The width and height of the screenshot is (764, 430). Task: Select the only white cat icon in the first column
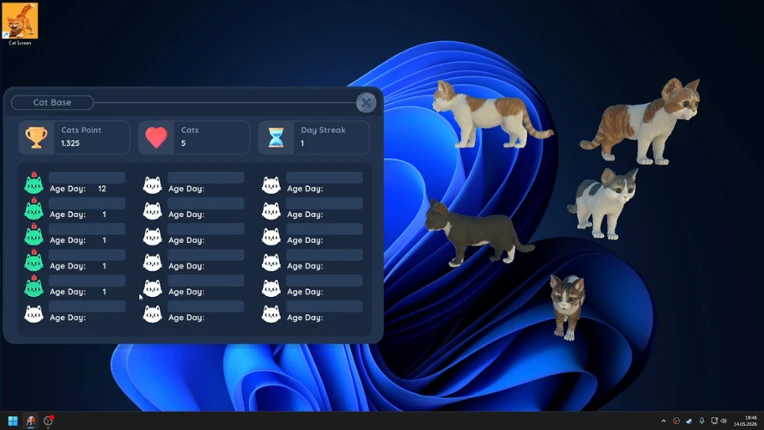[34, 314]
